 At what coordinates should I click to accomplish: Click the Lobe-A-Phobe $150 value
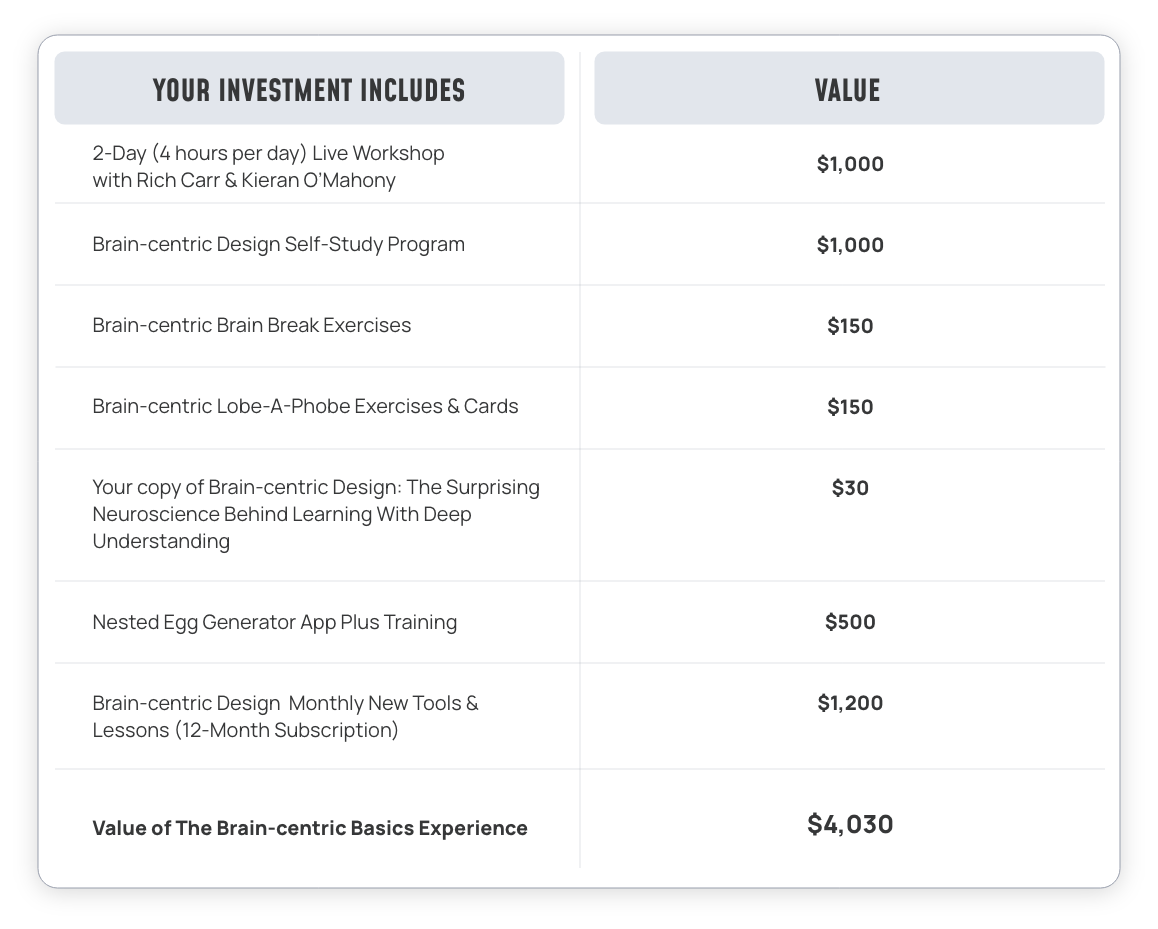(850, 407)
